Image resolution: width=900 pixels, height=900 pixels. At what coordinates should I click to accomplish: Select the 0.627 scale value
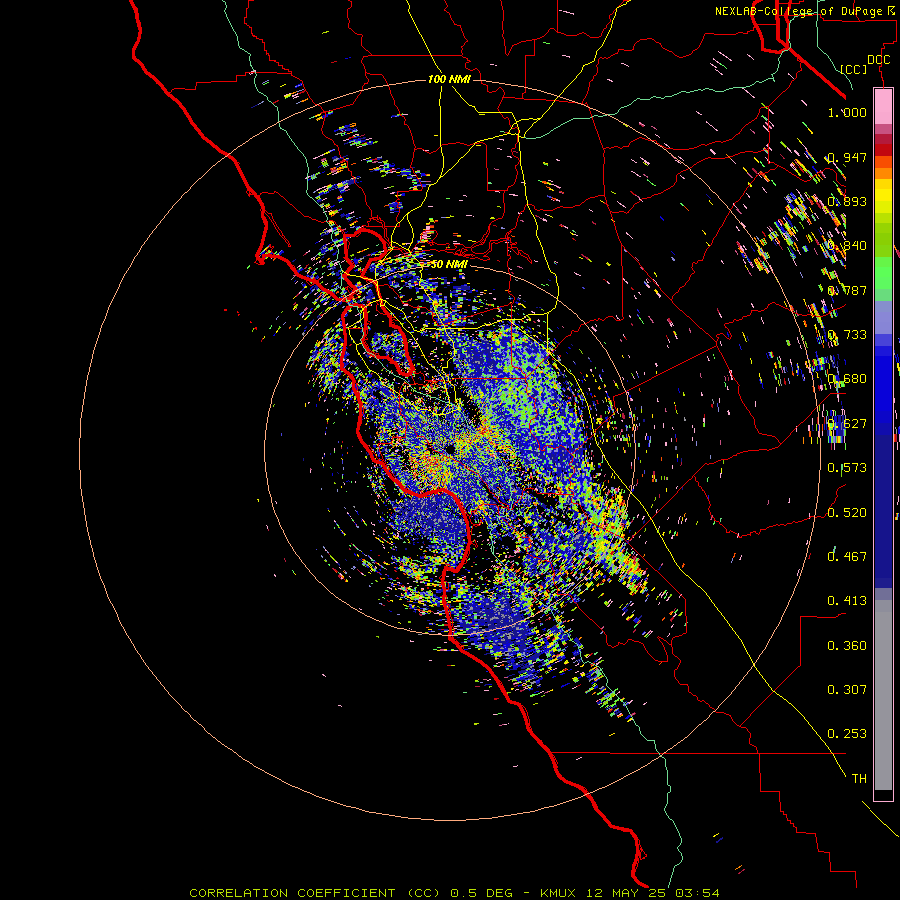[847, 424]
